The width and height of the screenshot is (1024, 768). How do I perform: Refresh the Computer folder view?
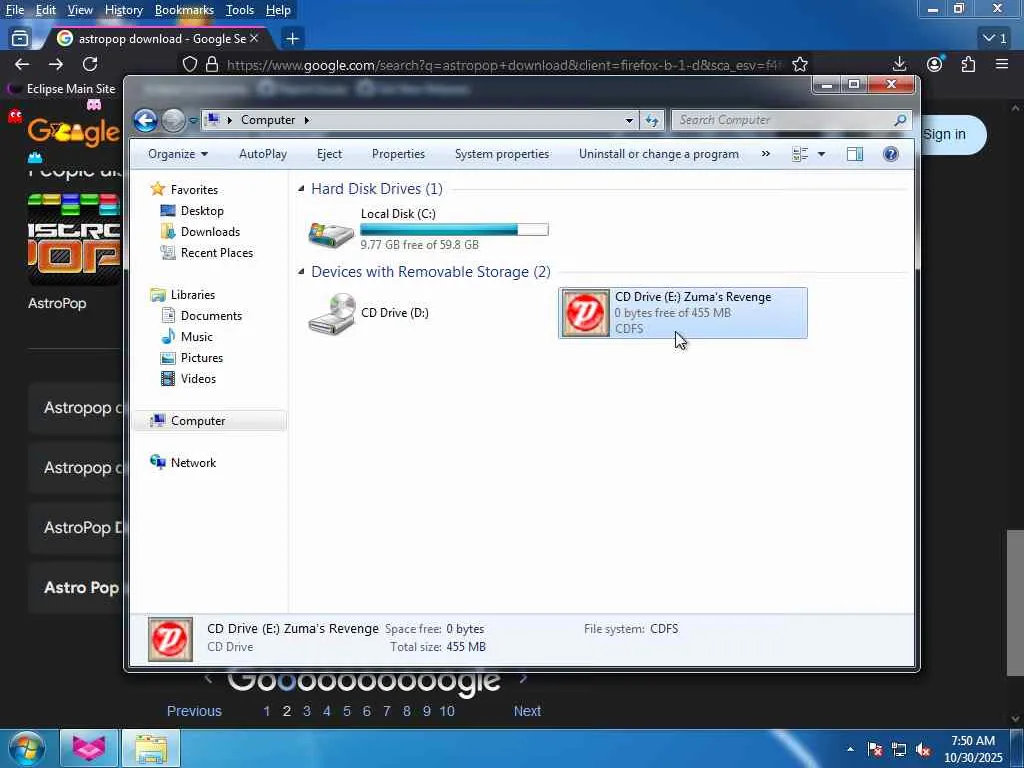pos(652,120)
